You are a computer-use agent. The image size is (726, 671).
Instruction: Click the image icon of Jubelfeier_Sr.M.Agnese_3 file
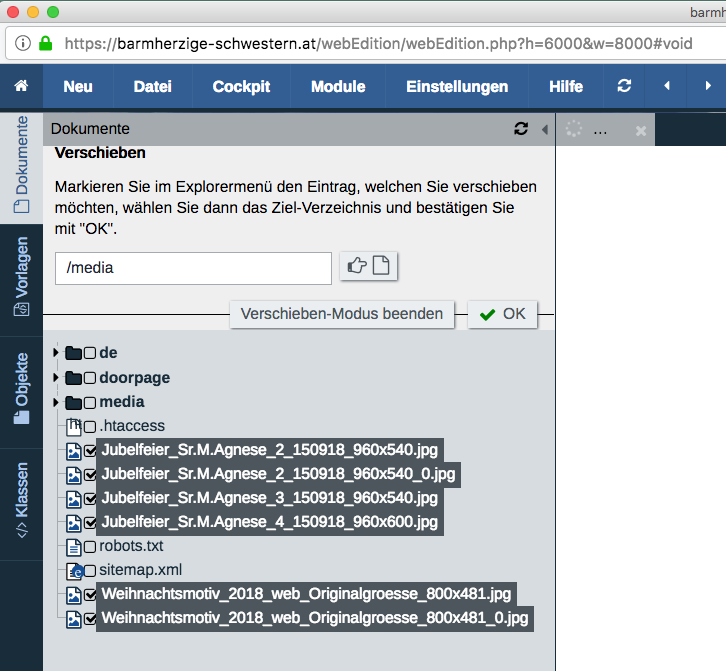(74, 499)
